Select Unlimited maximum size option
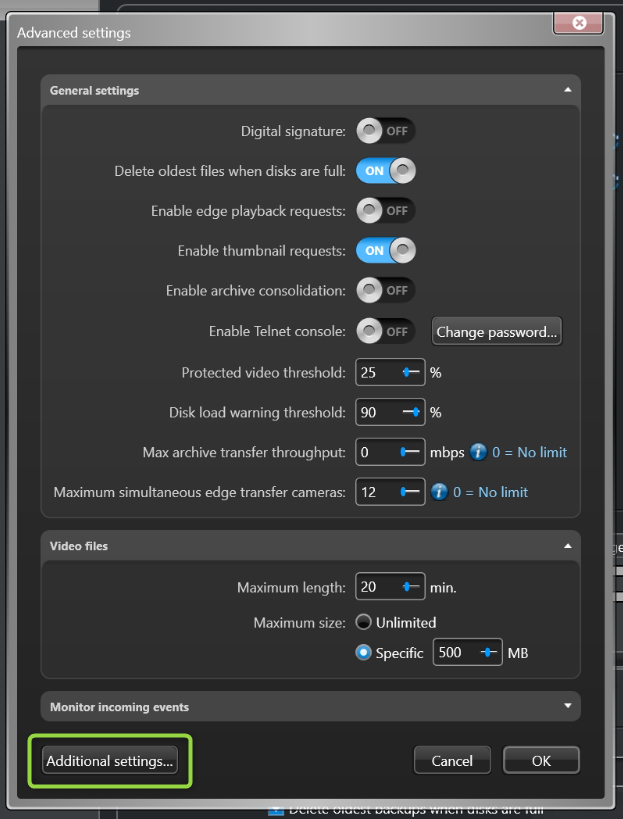 coord(364,622)
